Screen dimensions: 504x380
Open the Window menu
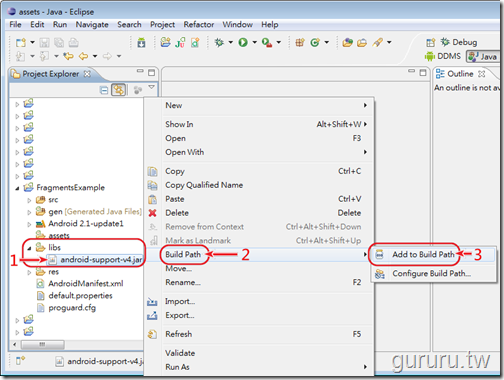tap(237, 25)
